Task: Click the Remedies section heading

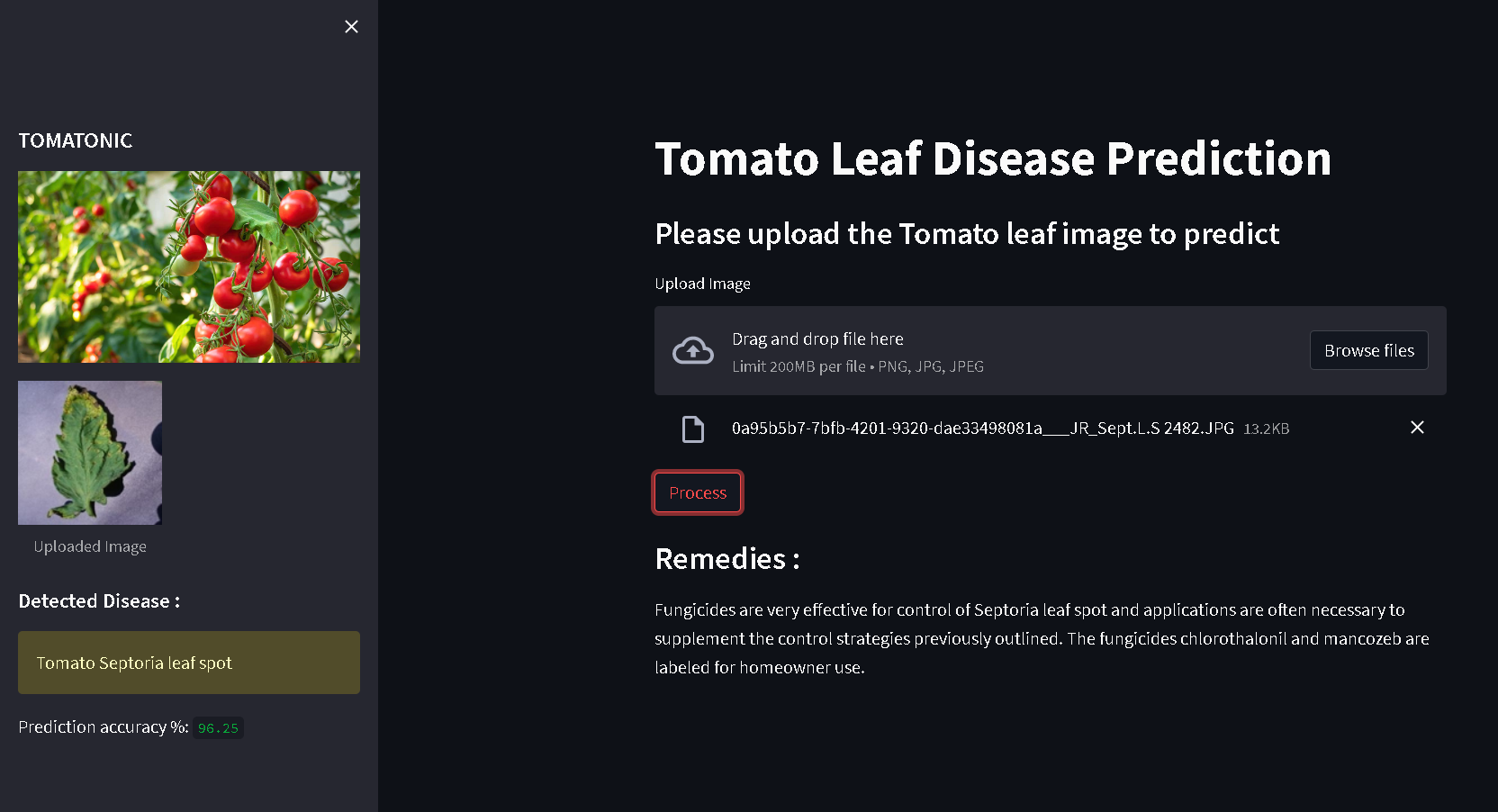Action: click(724, 558)
